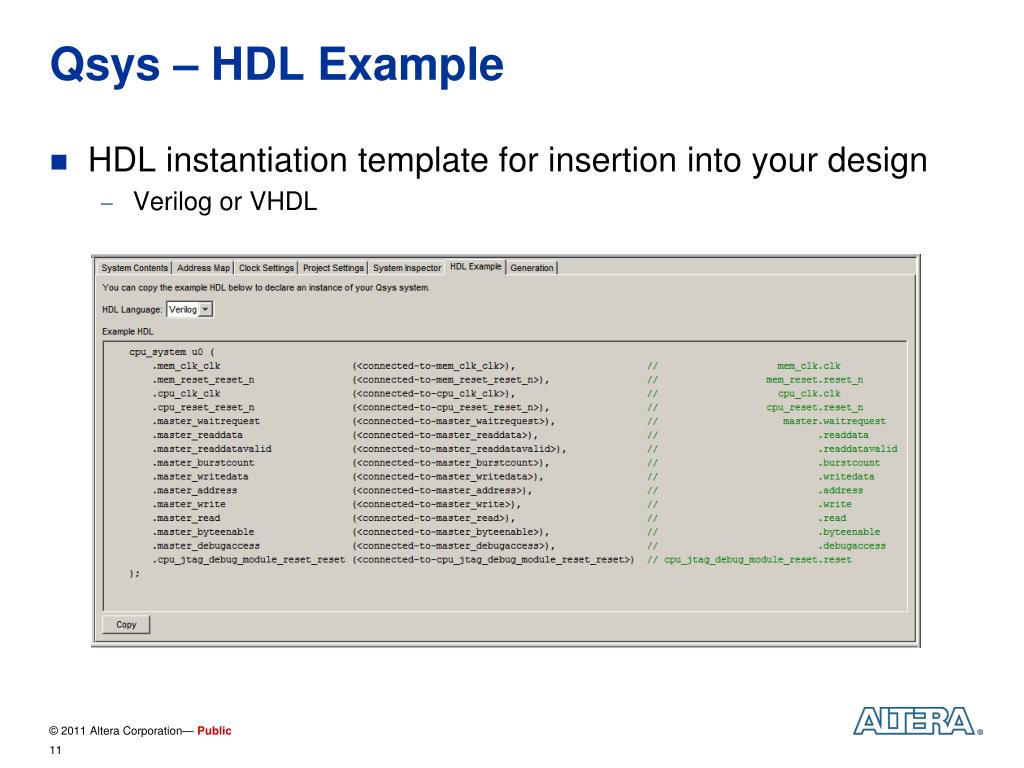Click the .cpu_reset_reset_n port name
This screenshot has width=1024, height=768.
click(203, 408)
